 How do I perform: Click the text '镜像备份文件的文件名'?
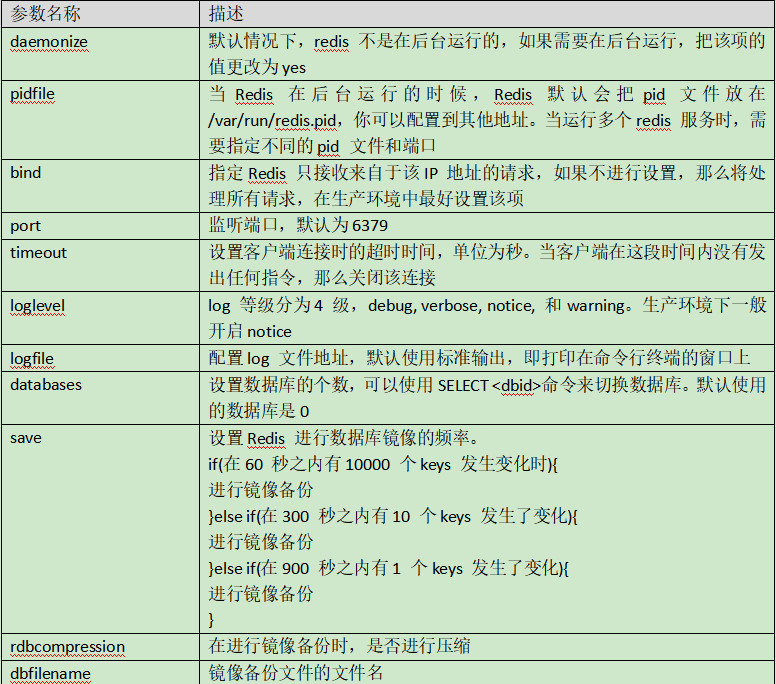(x=295, y=672)
